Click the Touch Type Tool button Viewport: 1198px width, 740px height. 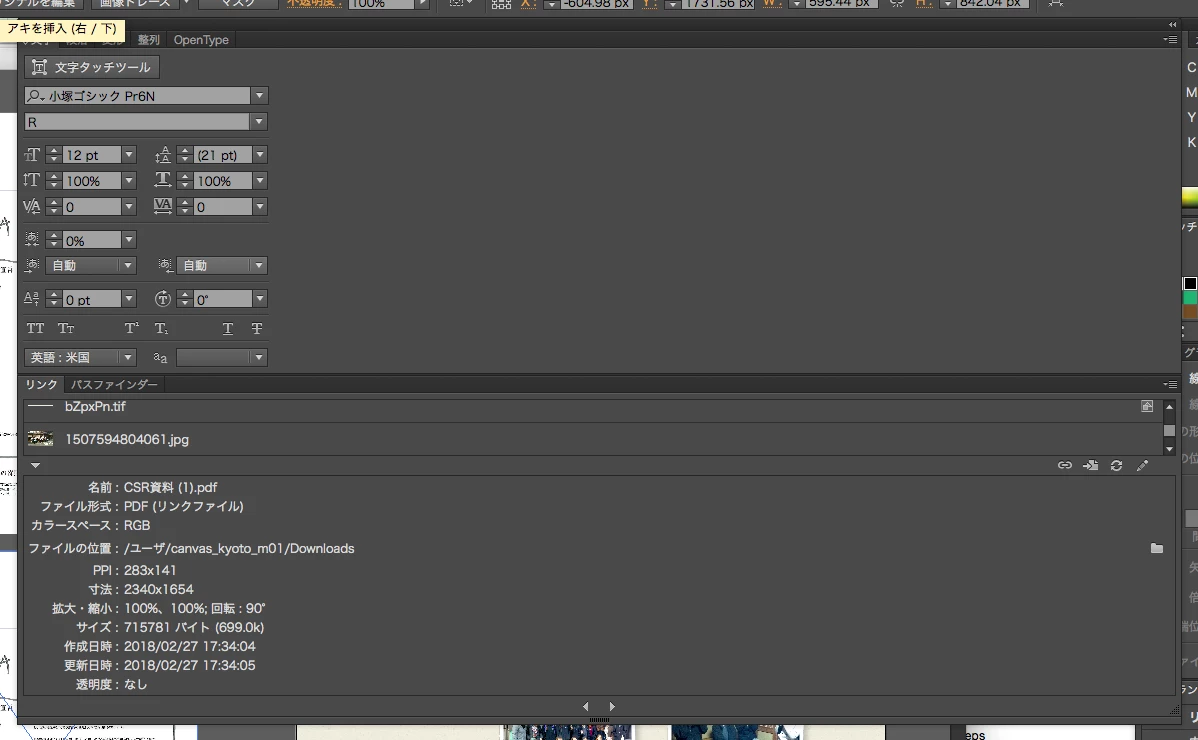[92, 67]
